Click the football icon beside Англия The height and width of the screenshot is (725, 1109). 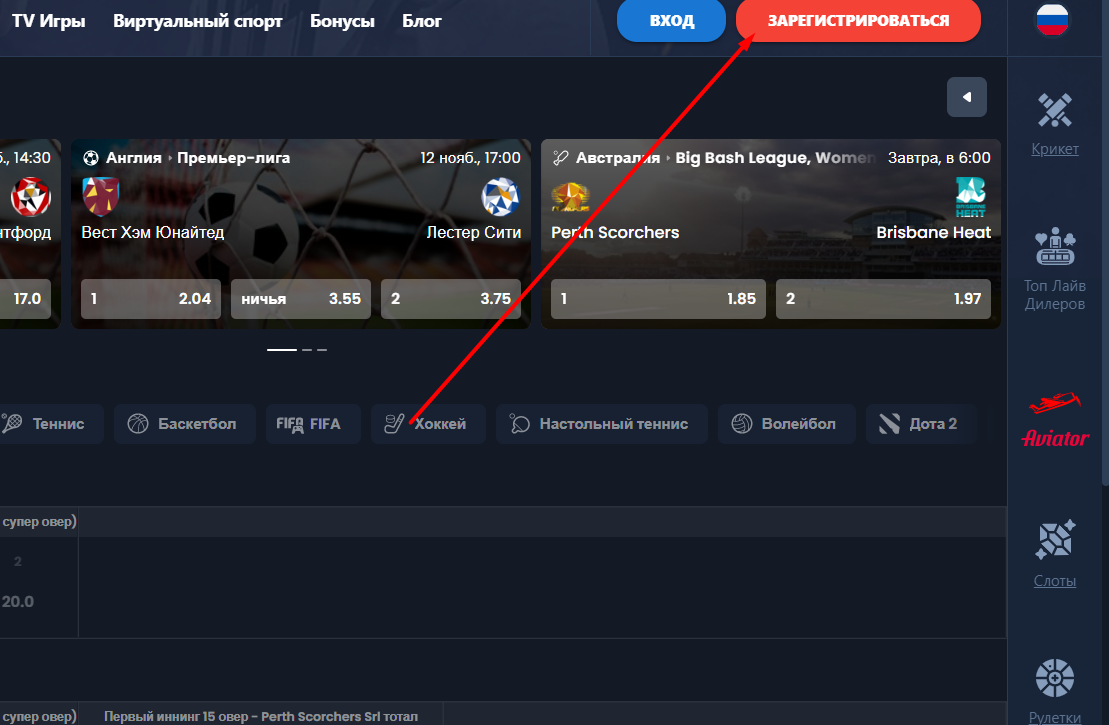coord(91,158)
